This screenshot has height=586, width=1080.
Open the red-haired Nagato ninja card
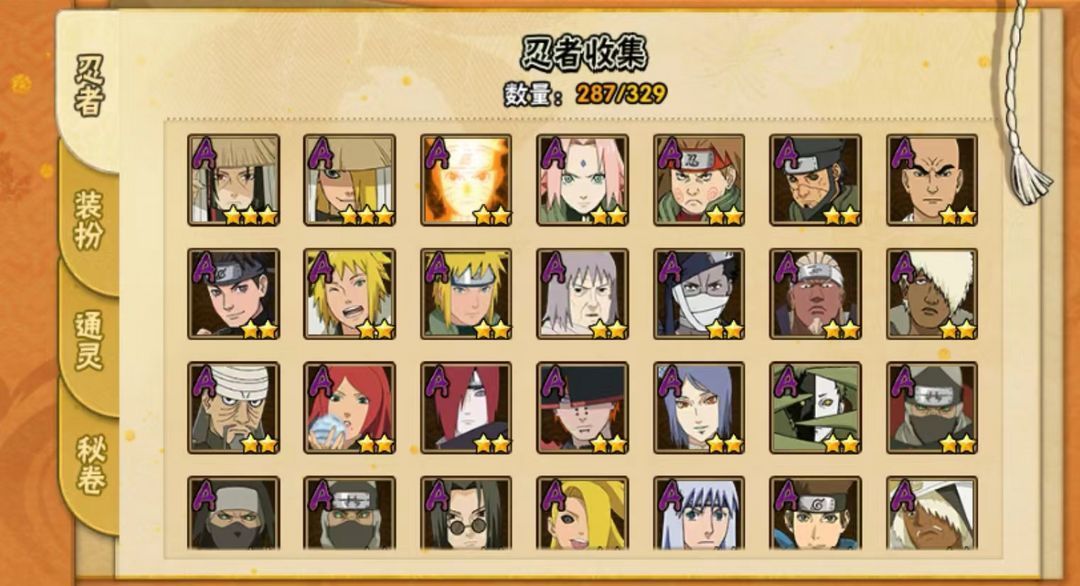point(466,408)
